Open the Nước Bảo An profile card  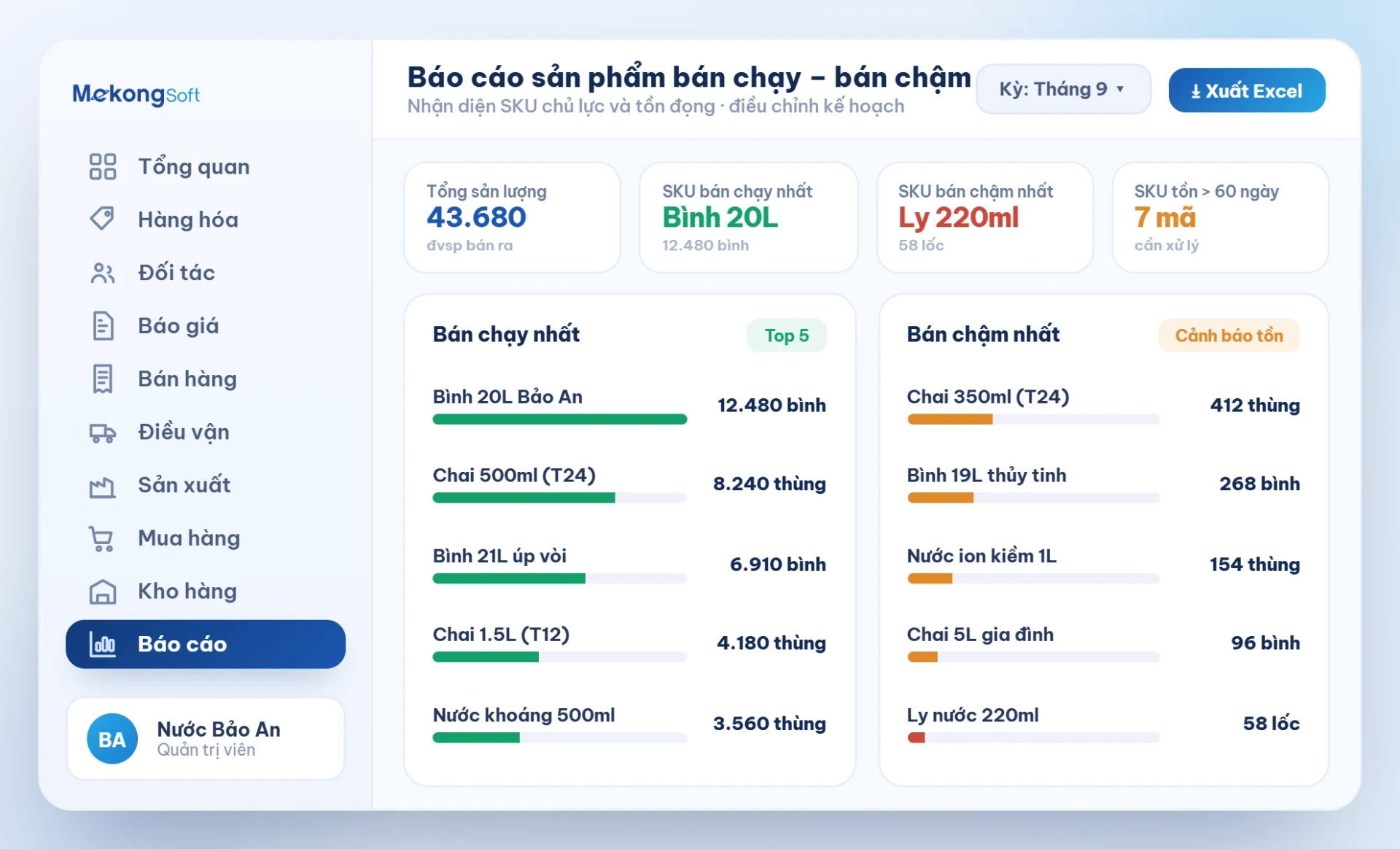tap(206, 739)
